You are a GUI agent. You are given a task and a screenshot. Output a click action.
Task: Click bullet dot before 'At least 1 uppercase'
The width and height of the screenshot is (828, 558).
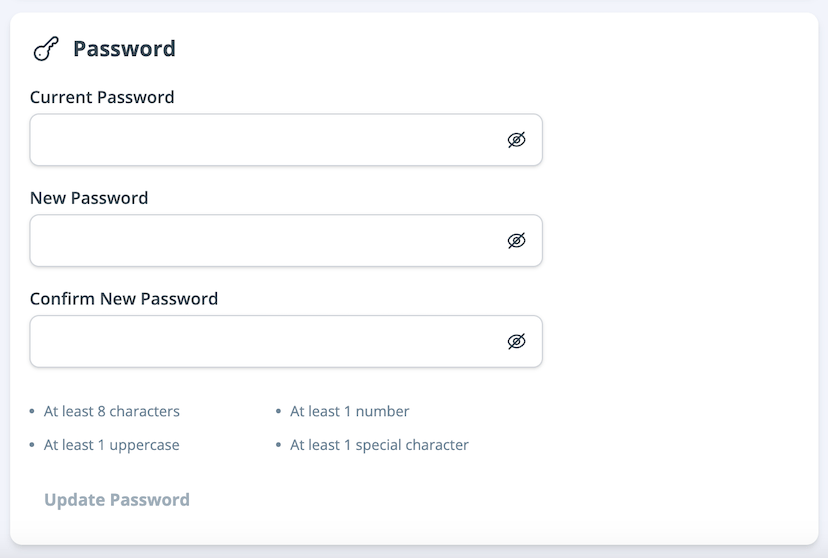coord(32,445)
